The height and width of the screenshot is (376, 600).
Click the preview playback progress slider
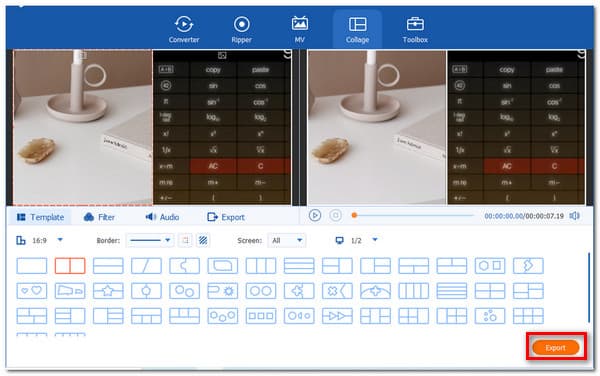413,216
